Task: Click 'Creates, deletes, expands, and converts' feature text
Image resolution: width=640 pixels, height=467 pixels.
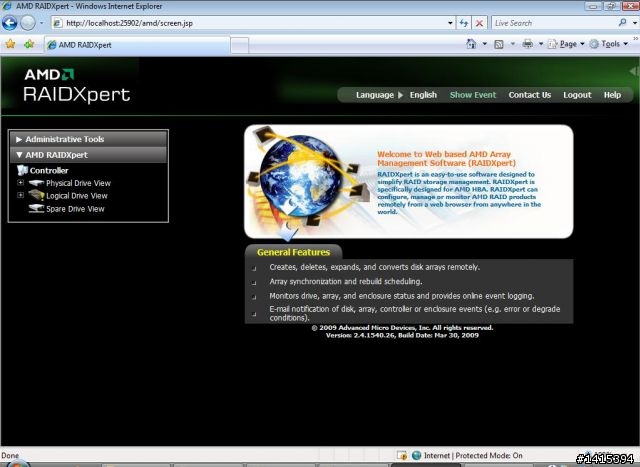Action: click(374, 267)
